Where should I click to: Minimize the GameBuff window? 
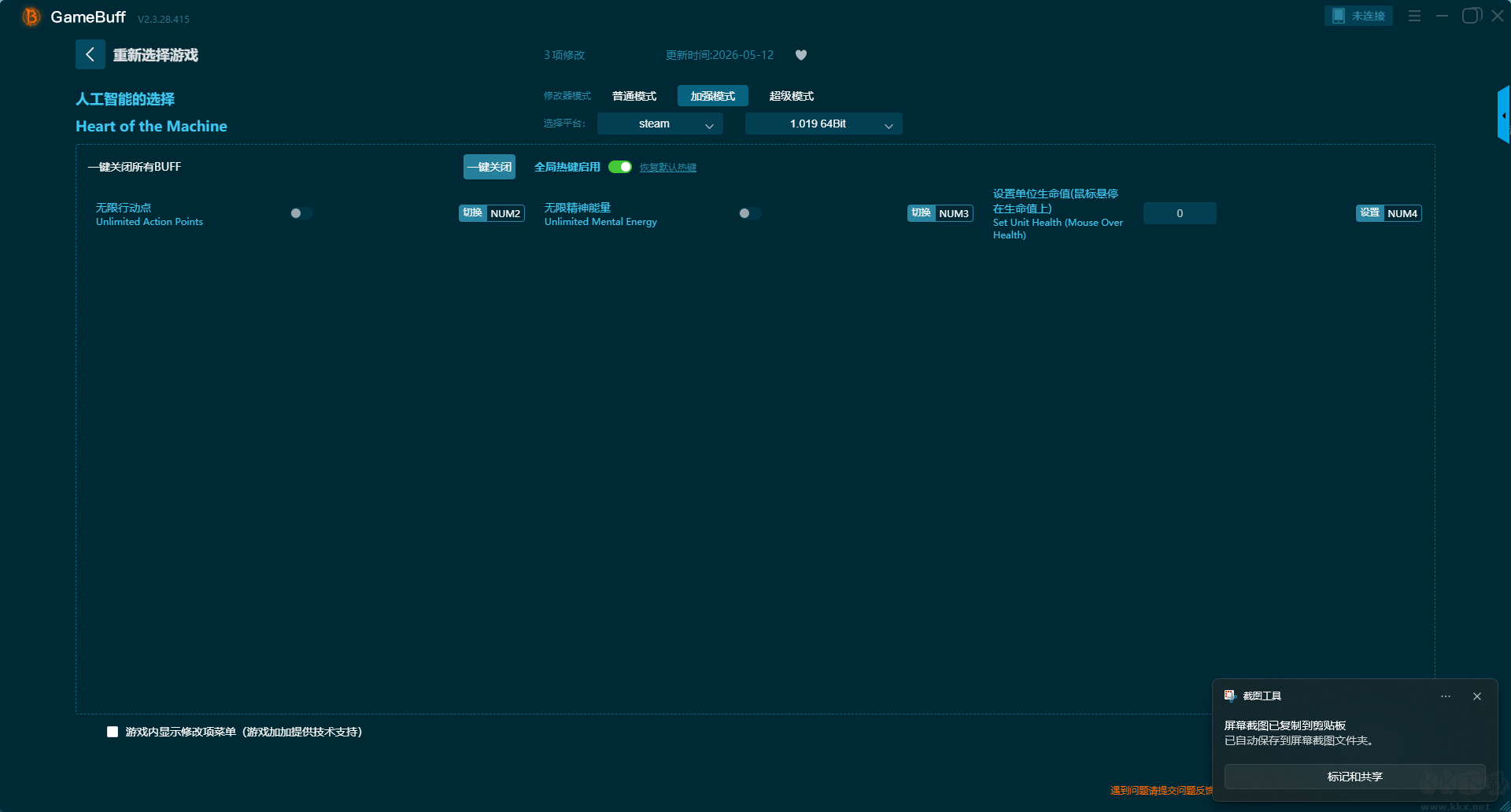(x=1442, y=16)
